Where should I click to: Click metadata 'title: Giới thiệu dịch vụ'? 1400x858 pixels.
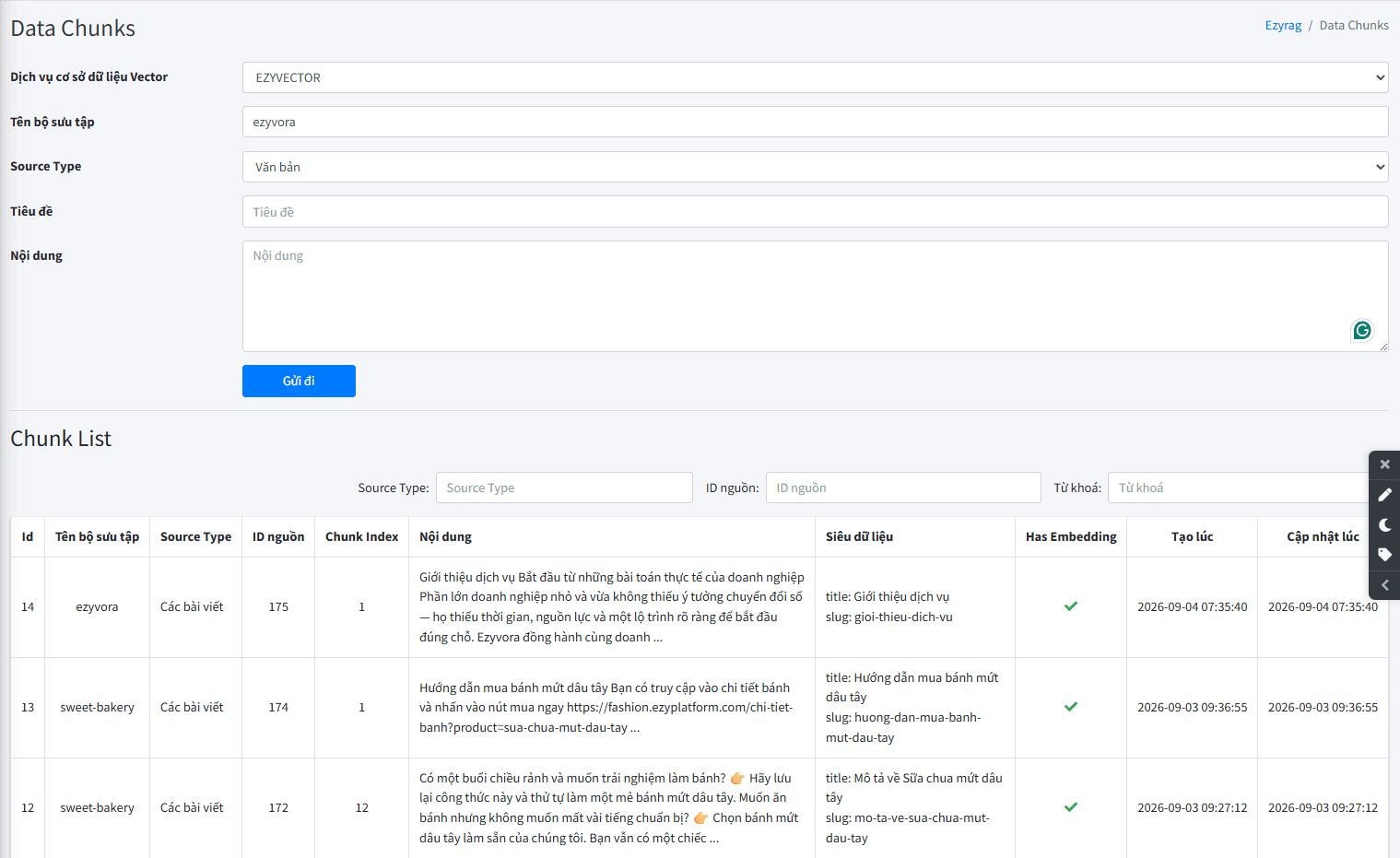[x=887, y=596]
